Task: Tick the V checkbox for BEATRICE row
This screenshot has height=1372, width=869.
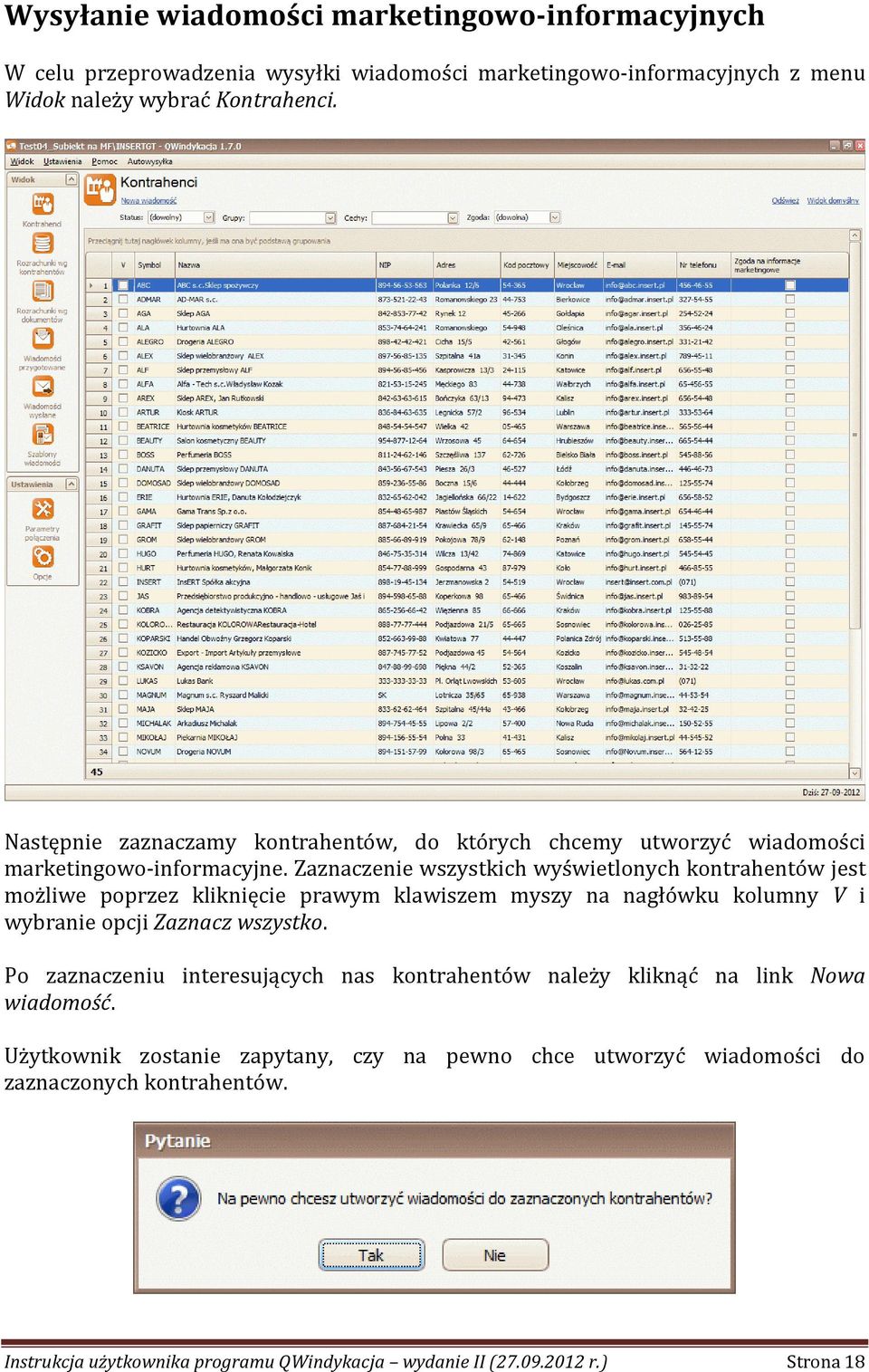Action: pyautogui.click(x=123, y=427)
